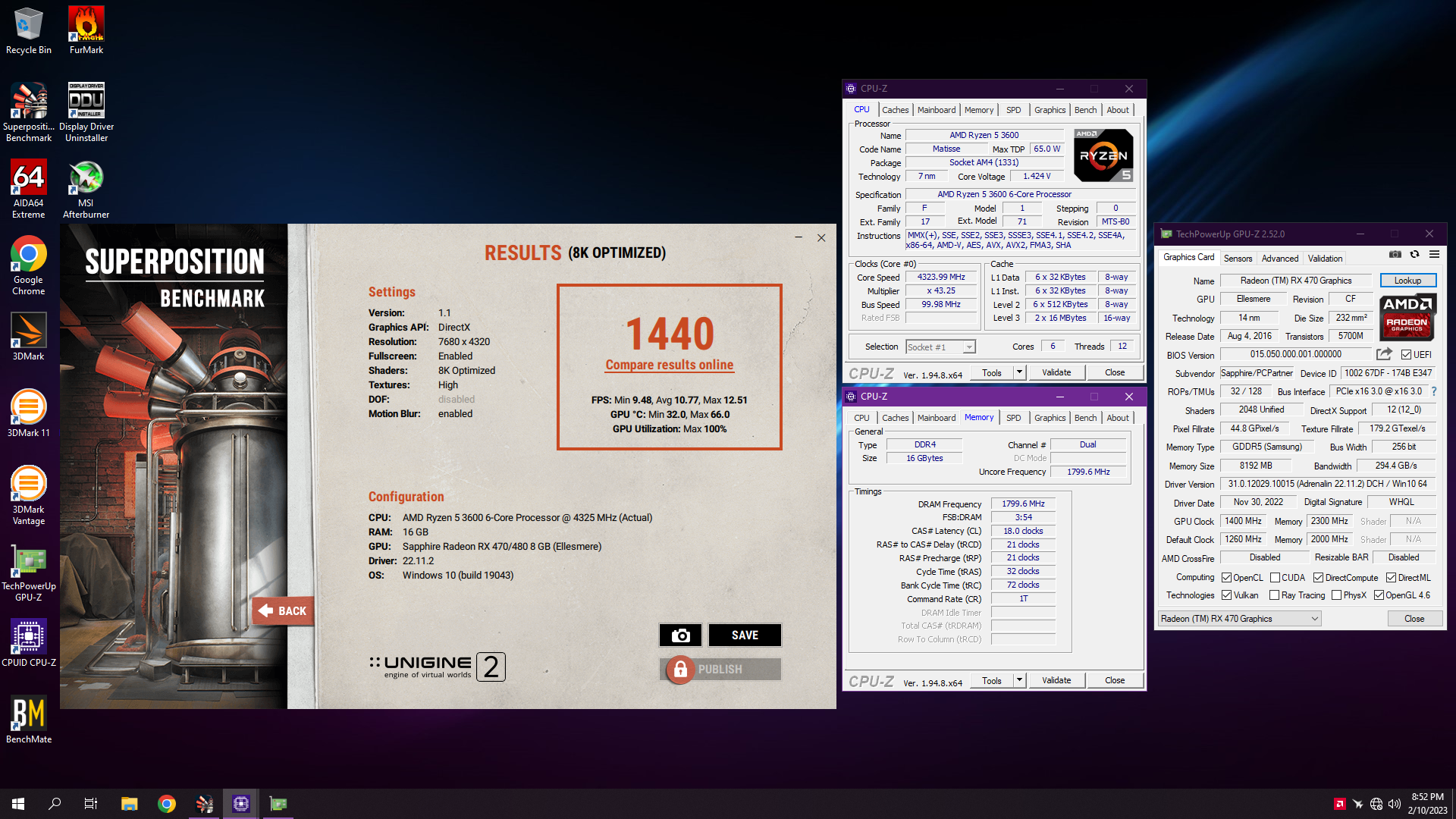Open Task View on the taskbar

tap(91, 804)
